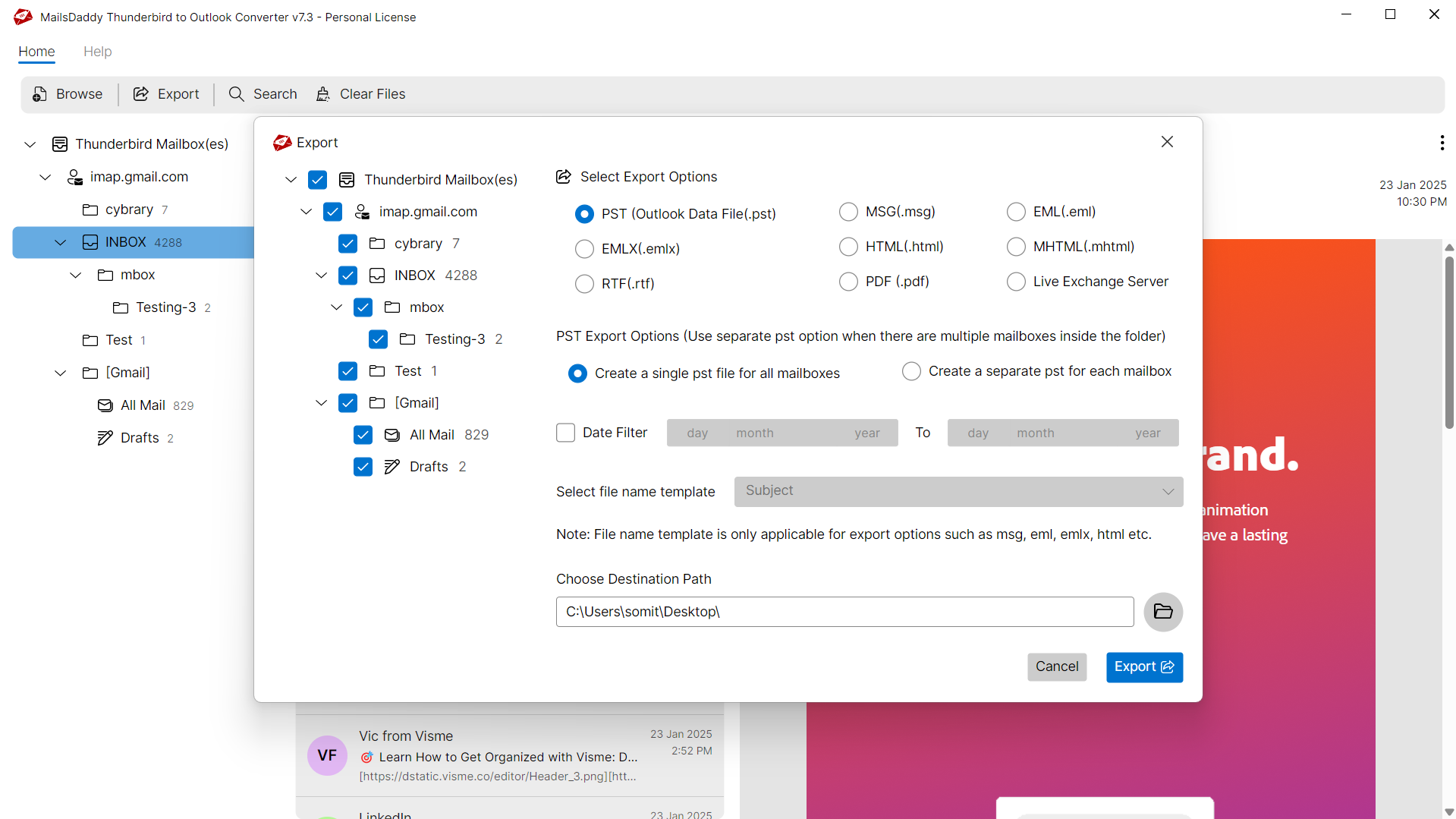
Task: Click the Browse toolbar icon
Action: pyautogui.click(x=39, y=94)
